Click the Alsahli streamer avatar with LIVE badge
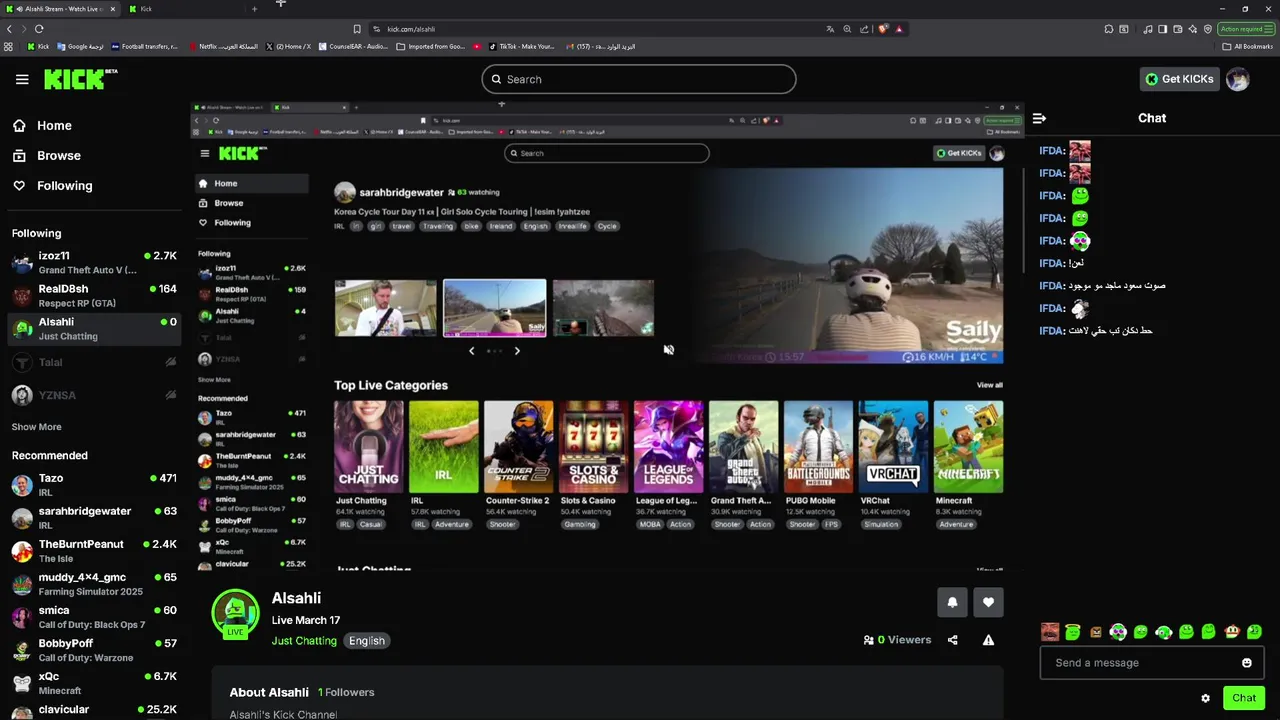Screen dimensions: 1280x720 (x=236, y=614)
